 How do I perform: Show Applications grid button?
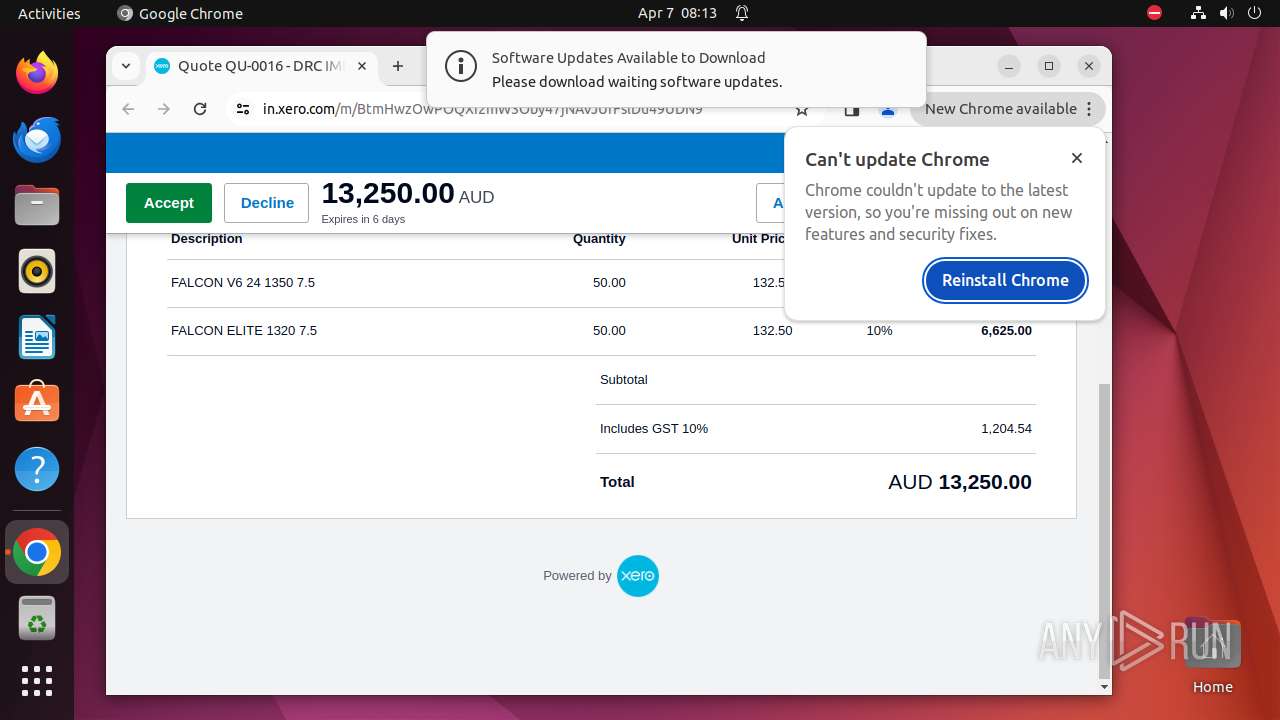tap(37, 681)
